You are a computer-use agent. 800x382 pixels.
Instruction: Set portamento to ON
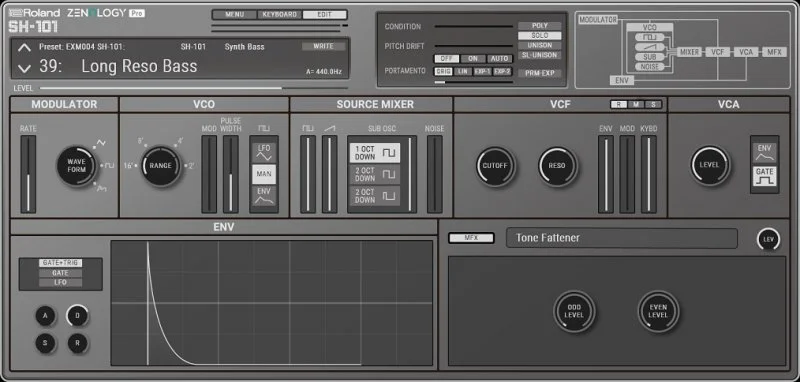click(473, 59)
